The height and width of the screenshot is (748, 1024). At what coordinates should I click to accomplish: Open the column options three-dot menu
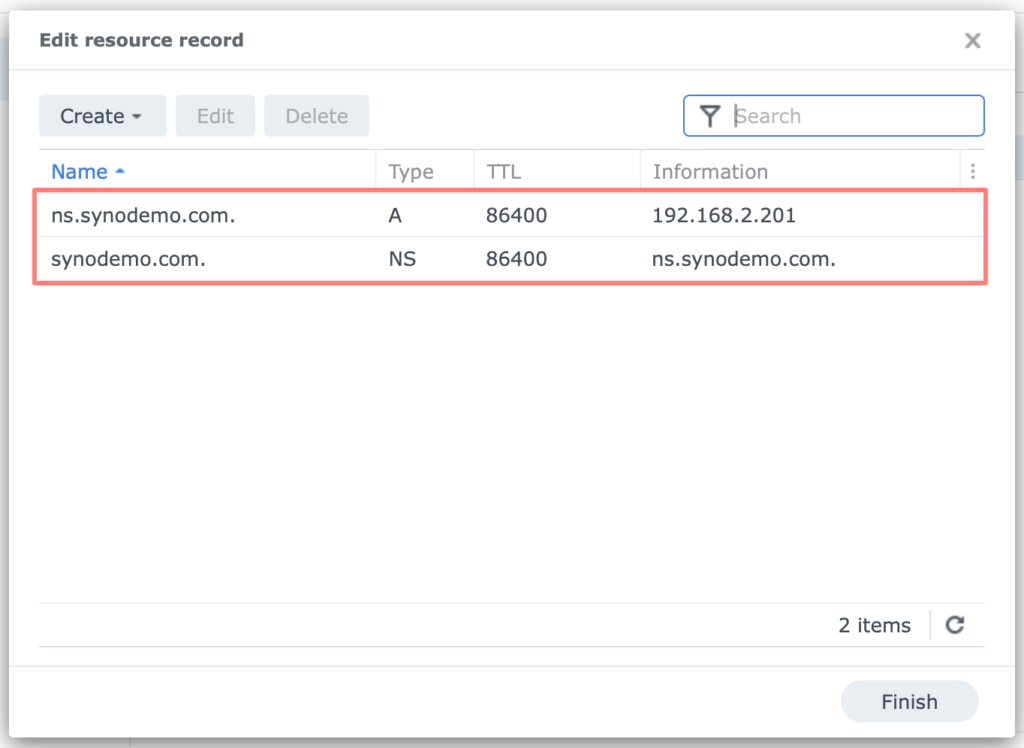pyautogui.click(x=972, y=171)
